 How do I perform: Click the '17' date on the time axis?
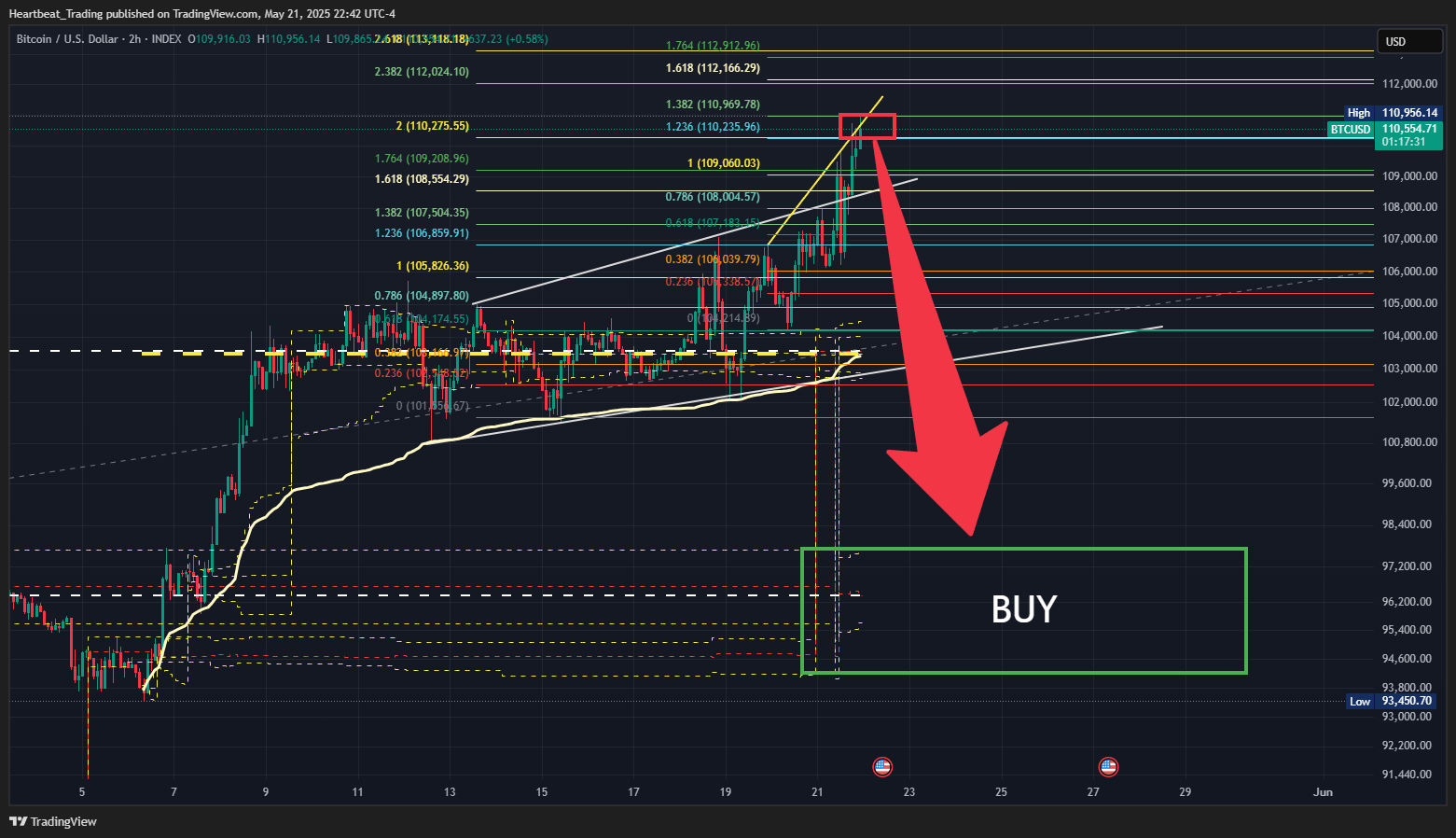coord(633,792)
